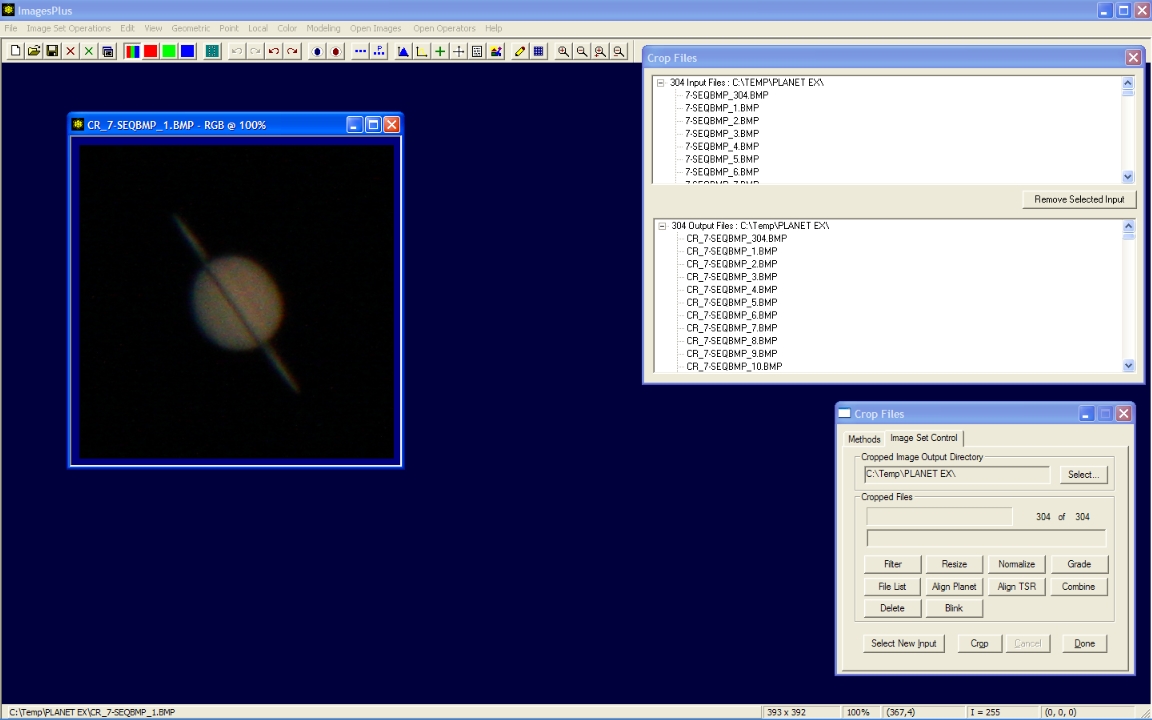Image resolution: width=1152 pixels, height=720 pixels.
Task: Select the green channel toolbar icon
Action: pos(169,51)
